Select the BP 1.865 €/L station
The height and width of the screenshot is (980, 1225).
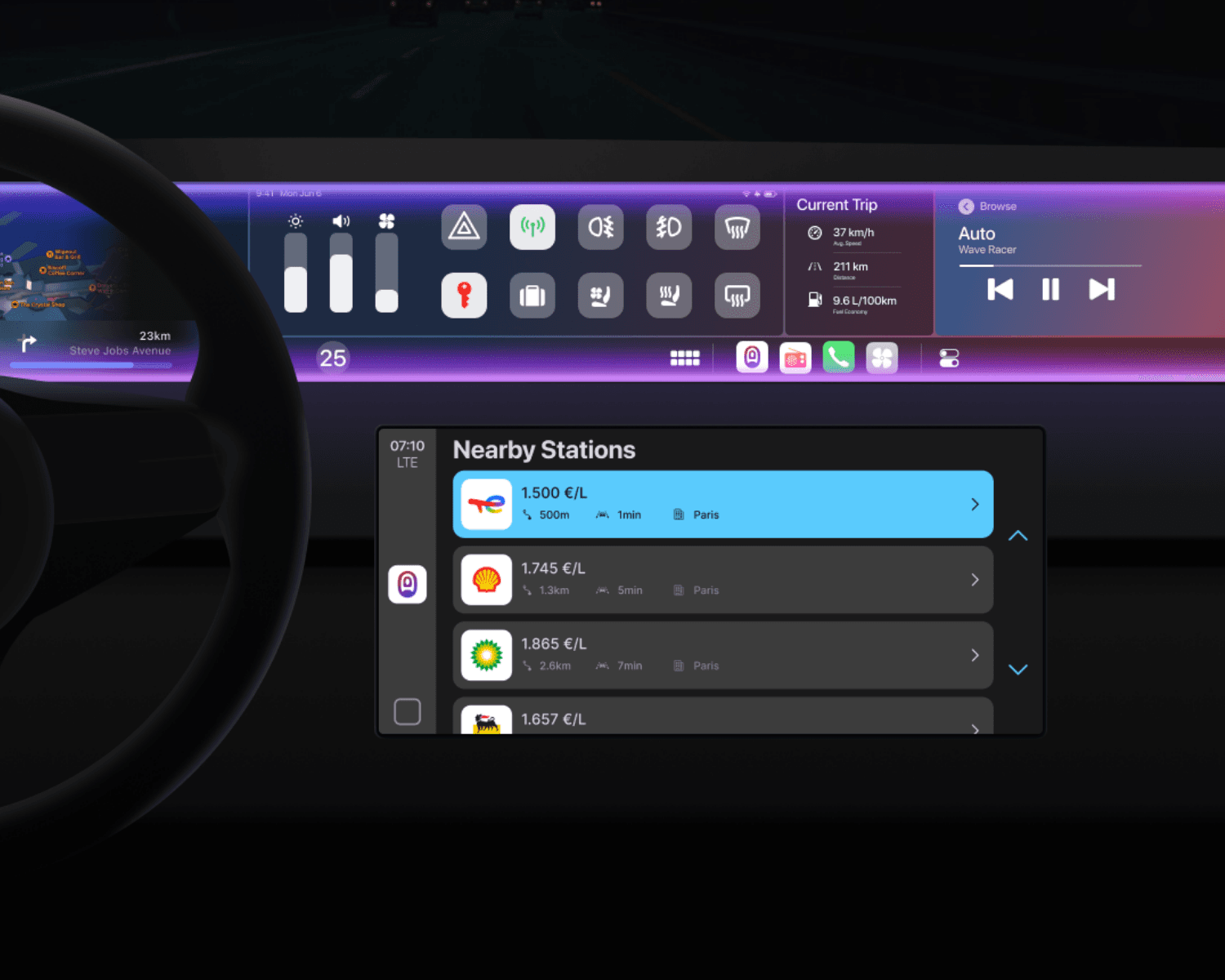[x=723, y=655]
